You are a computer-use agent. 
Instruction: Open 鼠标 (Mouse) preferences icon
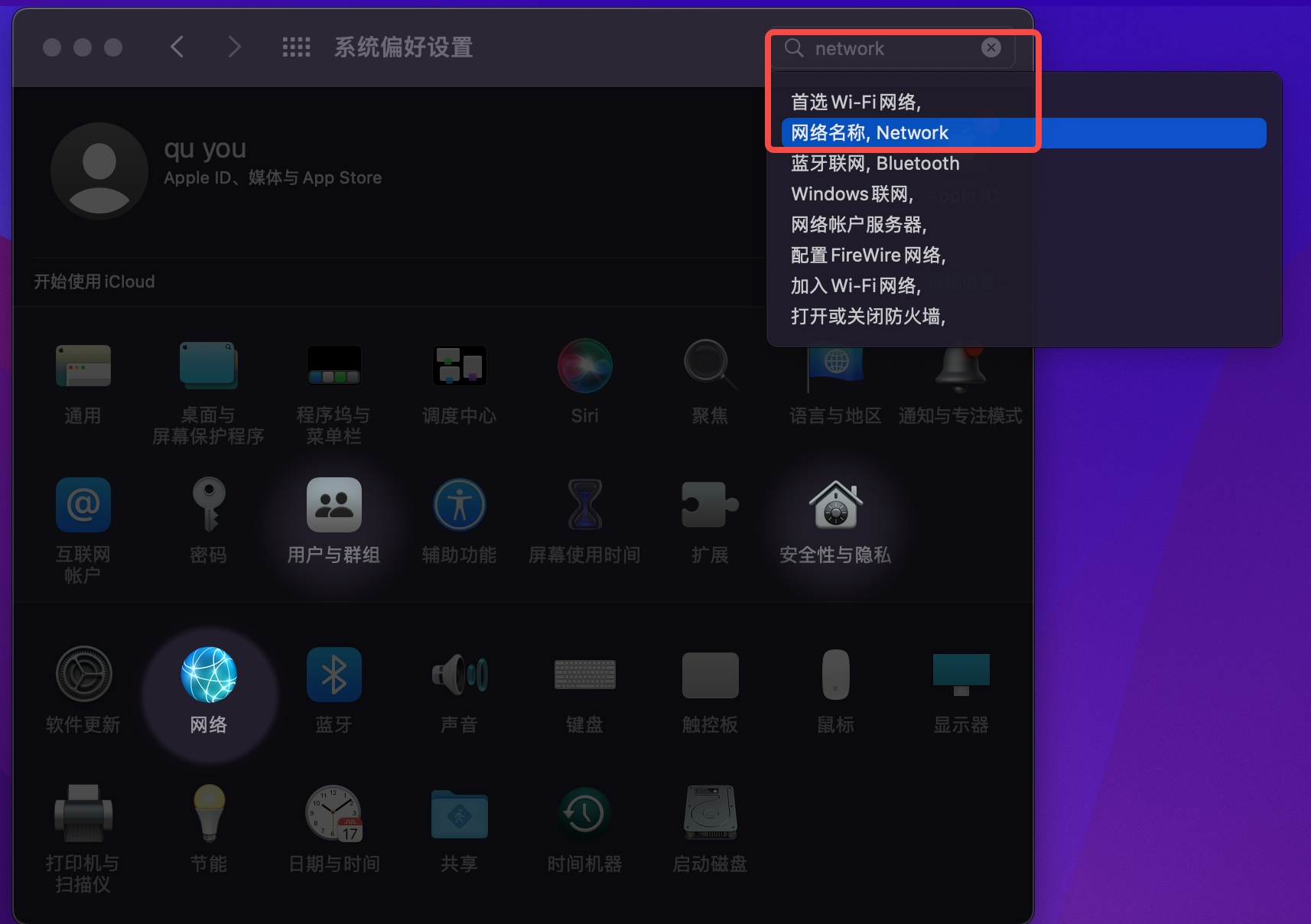click(835, 675)
